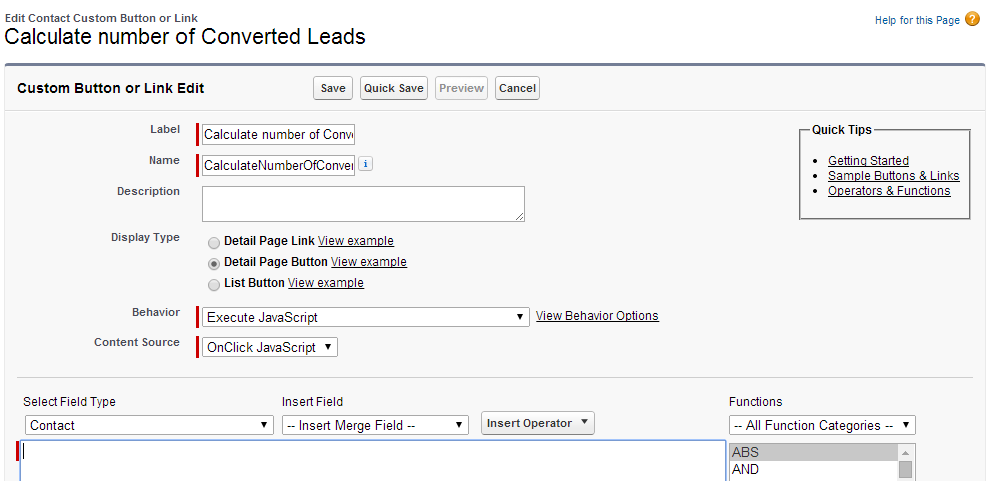Click the functions list scrollbar up arrow
The image size is (992, 481).
(905, 453)
